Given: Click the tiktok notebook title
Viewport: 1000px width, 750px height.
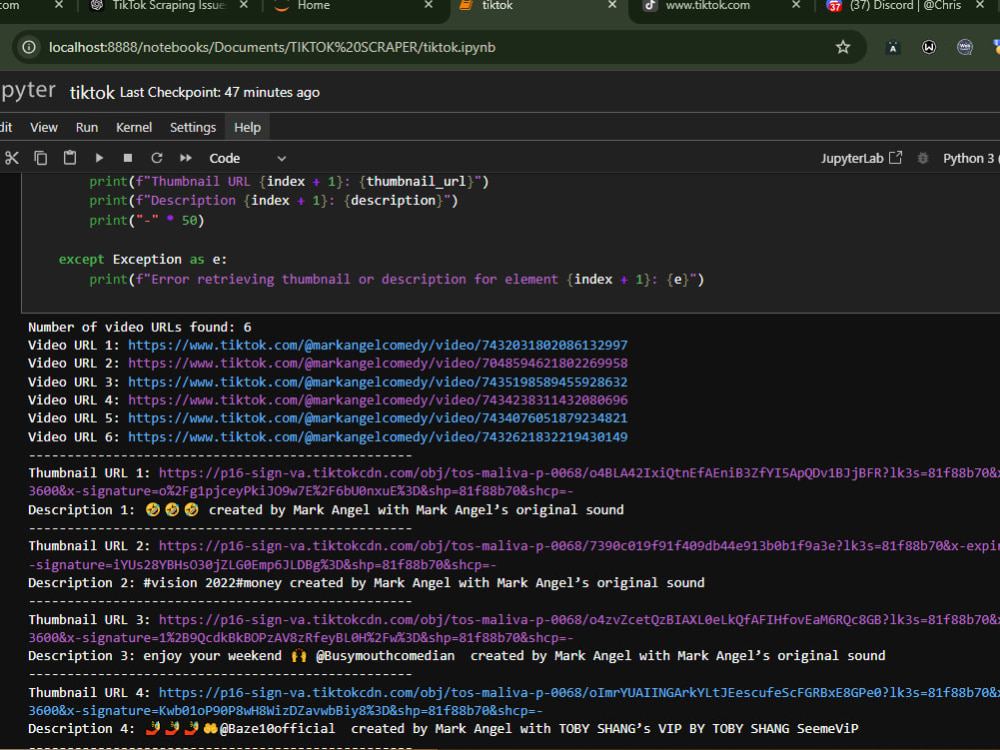Looking at the screenshot, I should [x=92, y=92].
